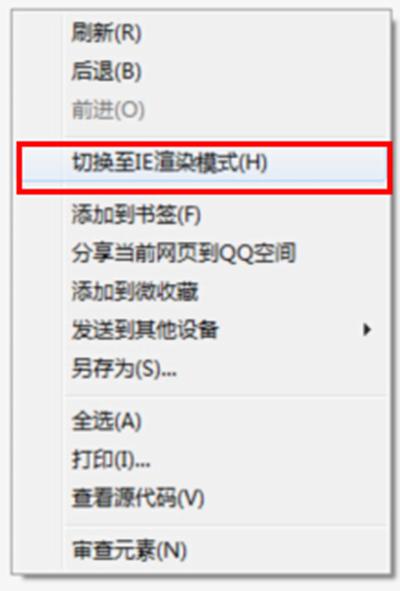The height and width of the screenshot is (591, 400).
Task: Click the blank icon gutter beside 刷新(R)
Action: [x=38, y=32]
